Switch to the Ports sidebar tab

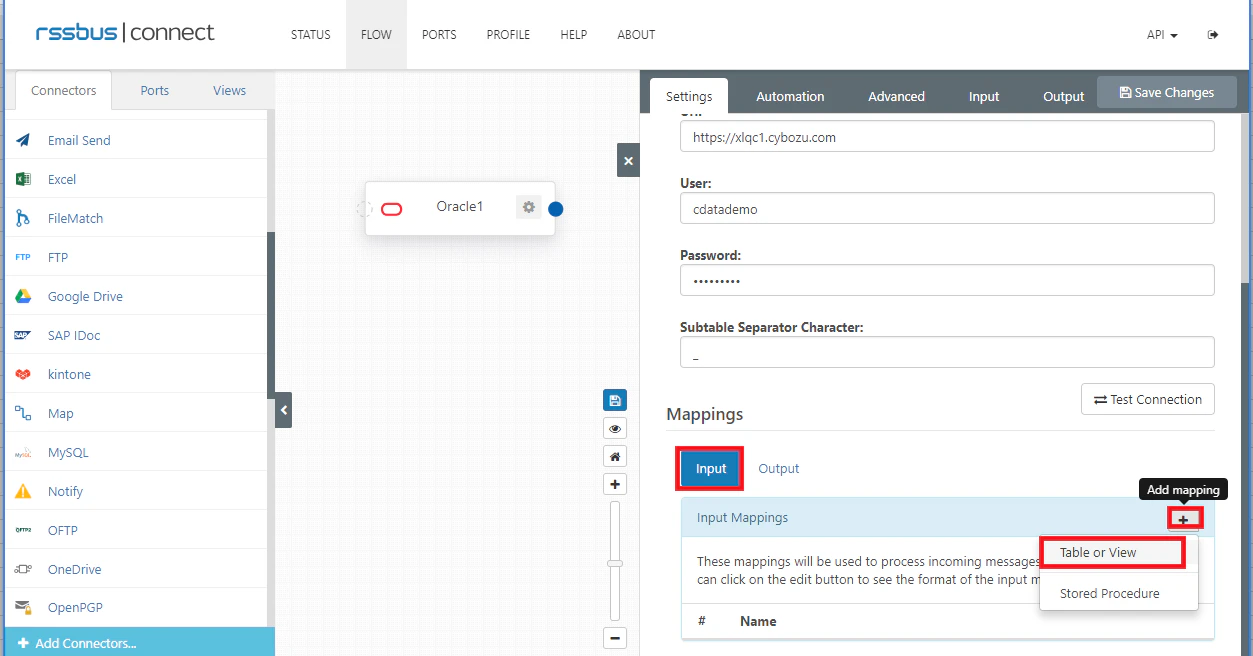click(155, 90)
